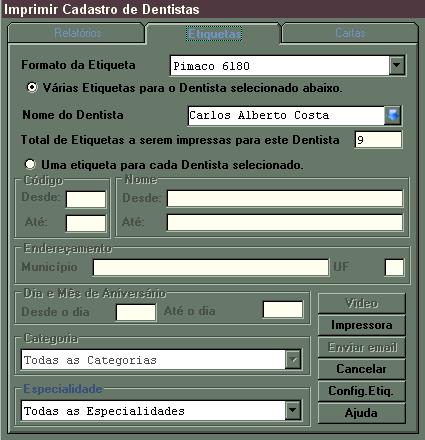Click the Código Desde input field
Viewport: 425px width, 440px height.
[x=86, y=199]
